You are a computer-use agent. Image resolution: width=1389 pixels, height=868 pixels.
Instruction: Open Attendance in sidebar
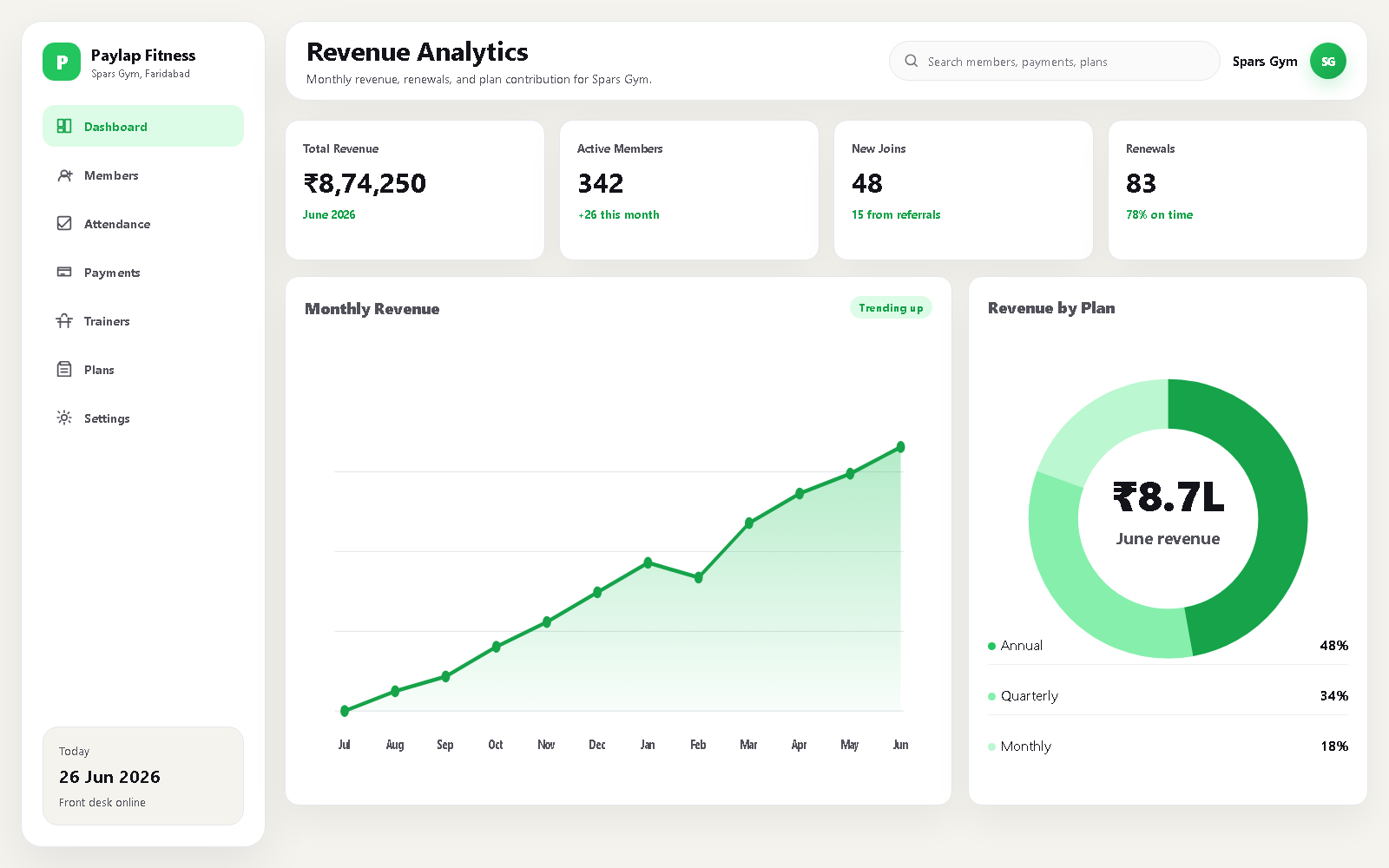[x=143, y=223]
